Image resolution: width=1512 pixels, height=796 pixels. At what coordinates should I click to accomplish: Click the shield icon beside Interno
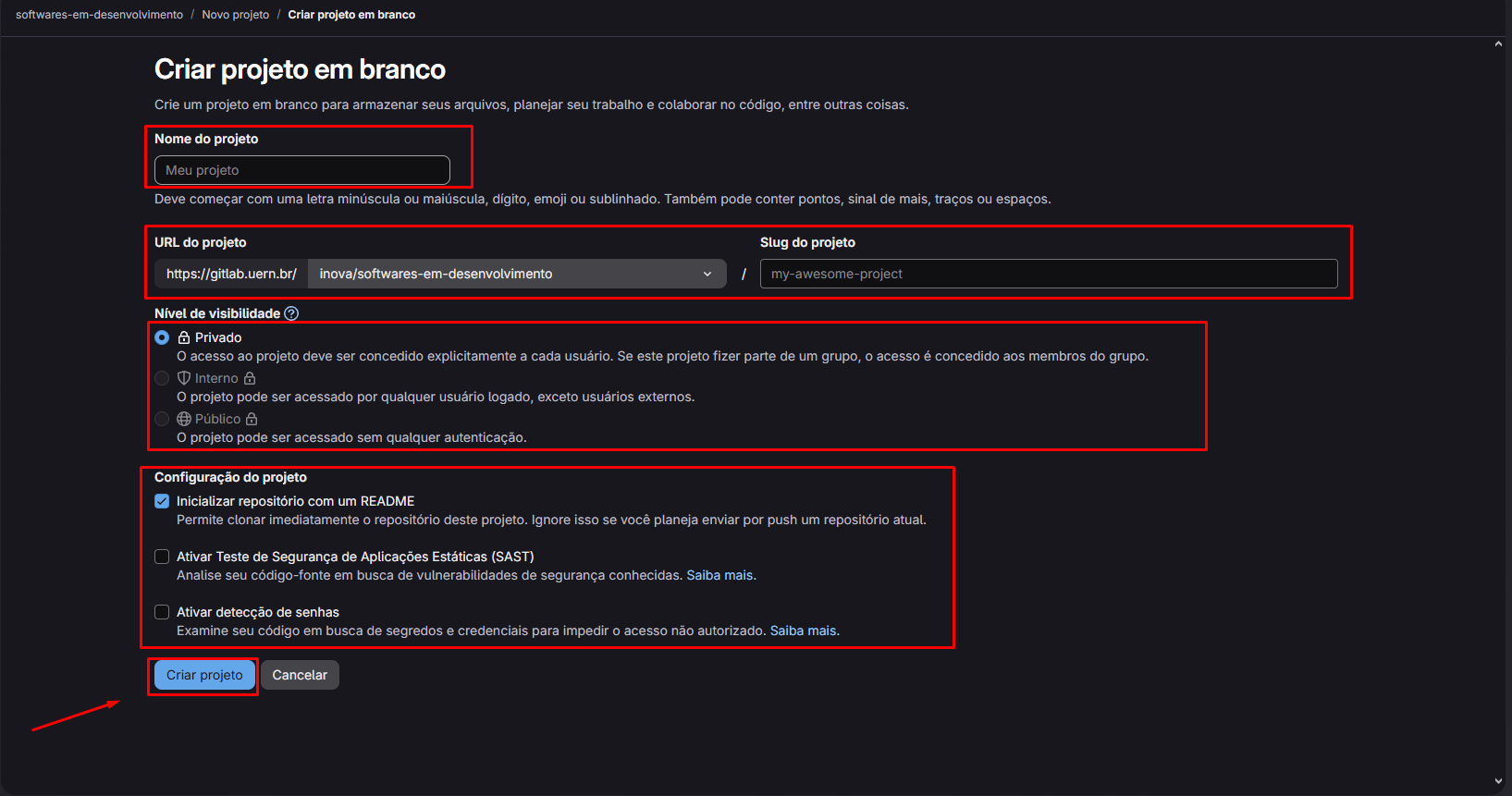pyautogui.click(x=184, y=378)
